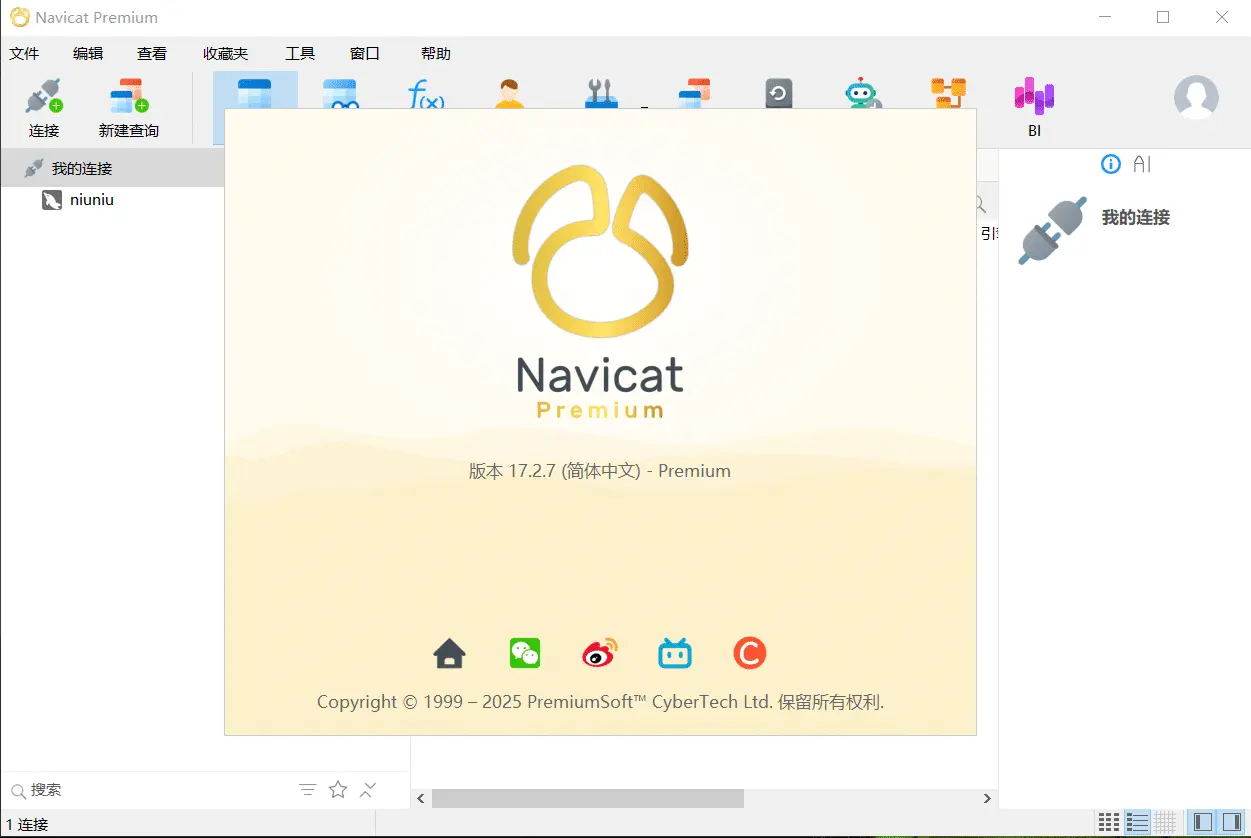Open the Weibo icon on about dialog
Viewport: 1251px width, 838px height.
[600, 654]
